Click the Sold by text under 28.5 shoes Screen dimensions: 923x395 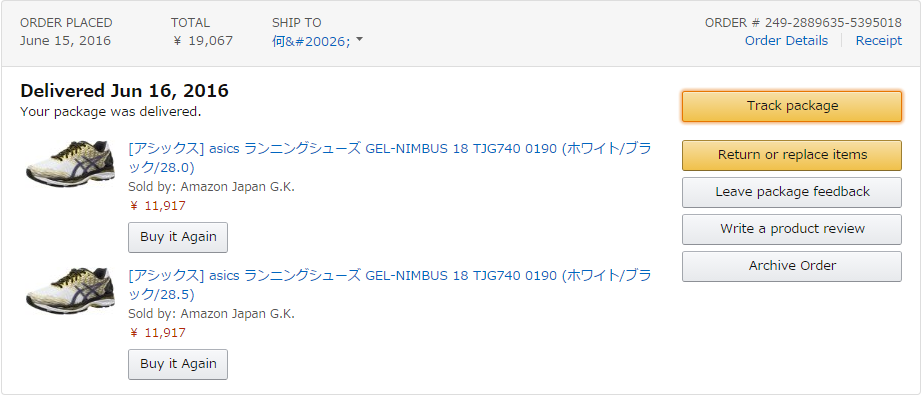pyautogui.click(x=211, y=314)
